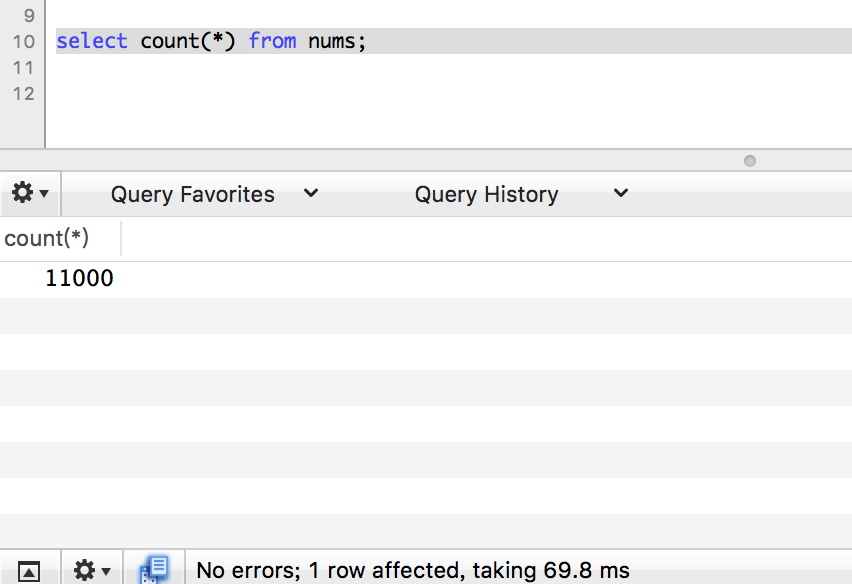
Task: Click the 'from' keyword in the query
Action: coord(272,41)
